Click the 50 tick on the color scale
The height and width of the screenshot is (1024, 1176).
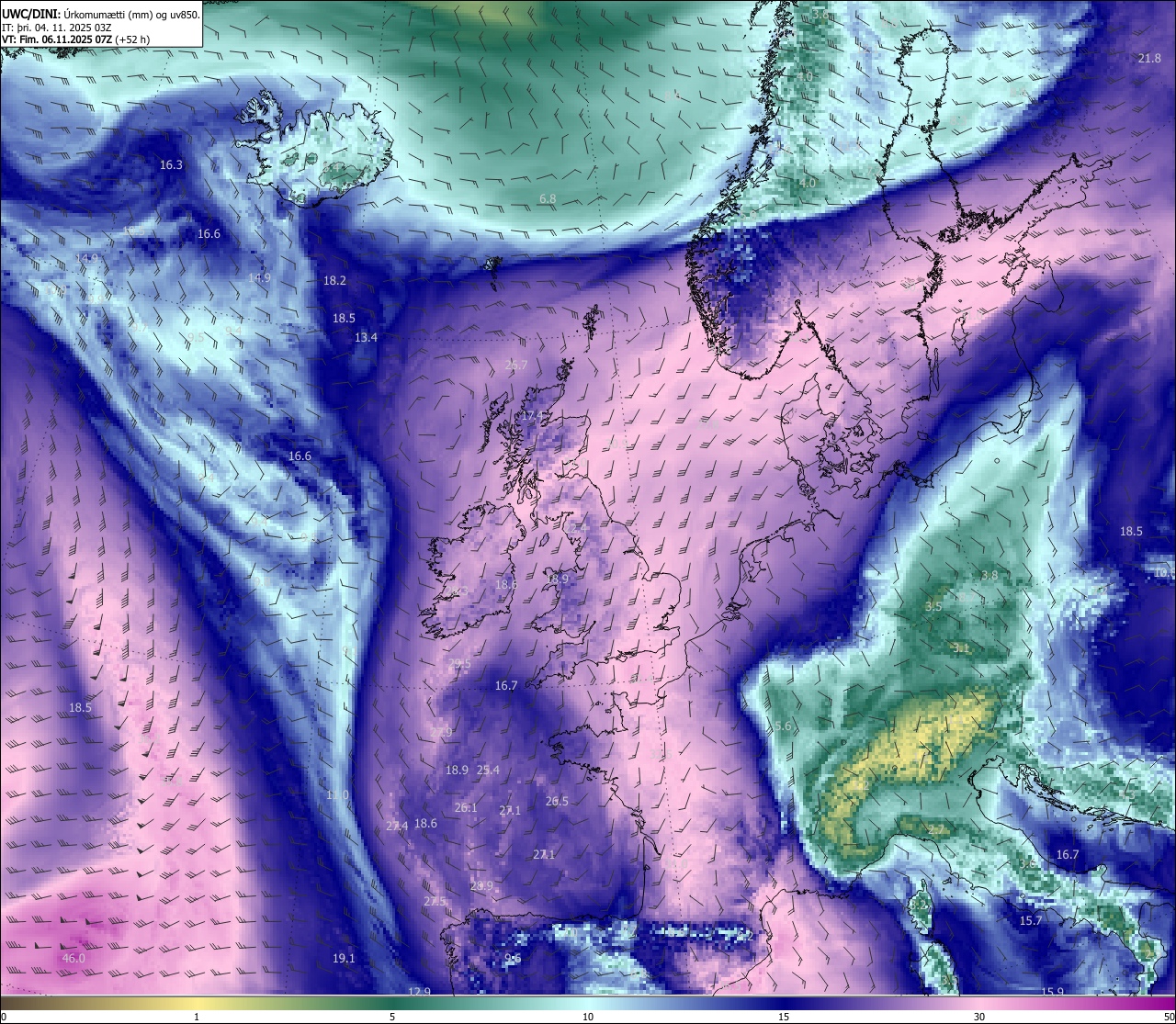(x=1169, y=1017)
